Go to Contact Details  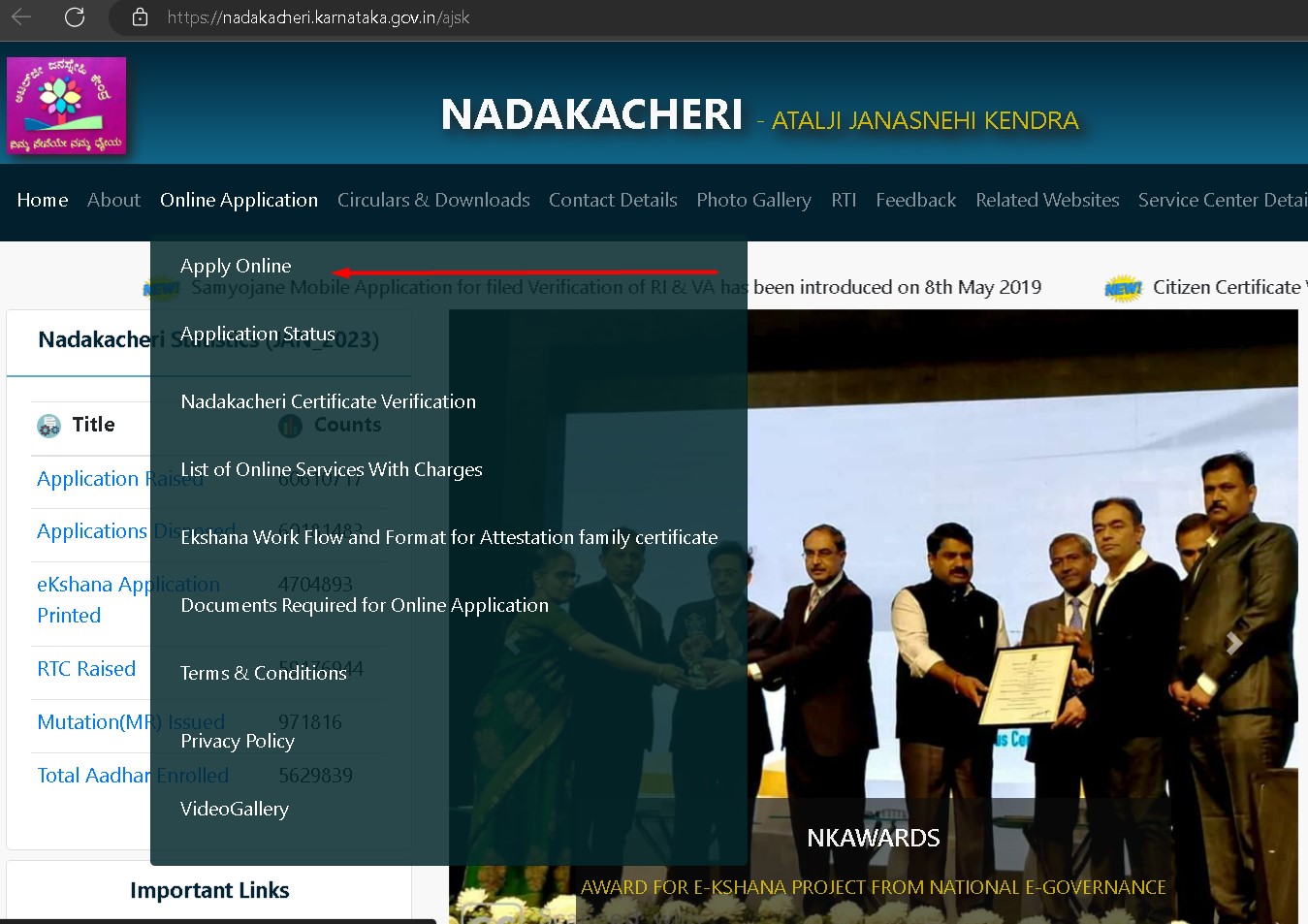tap(613, 200)
